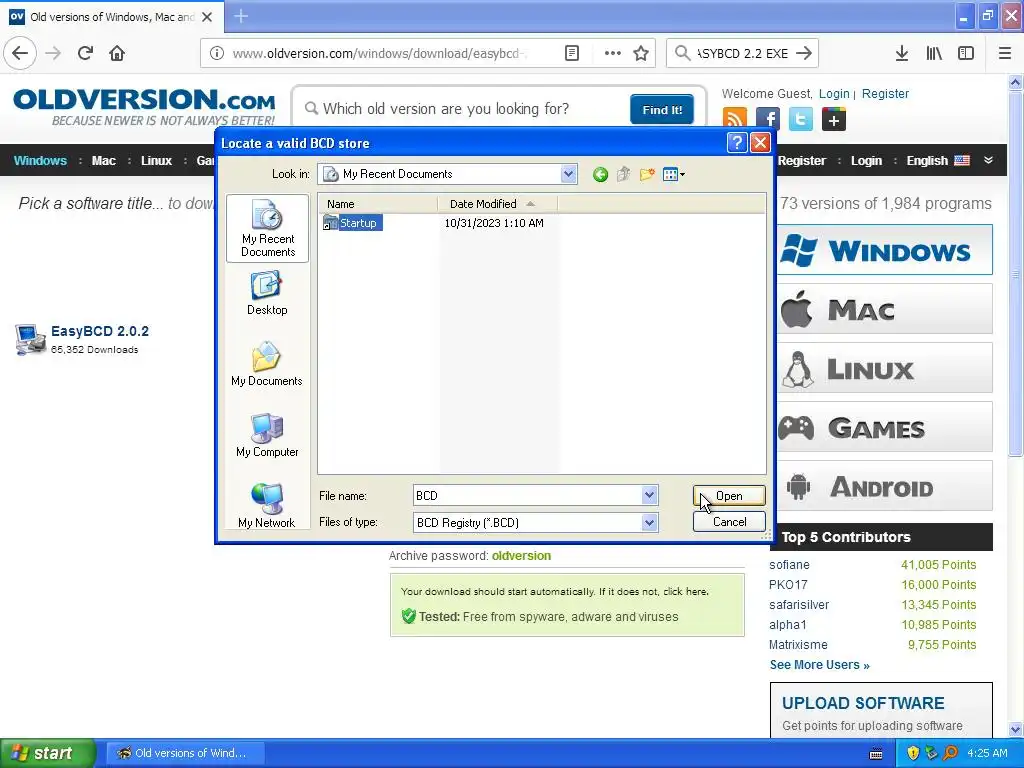This screenshot has width=1024, height=768.
Task: Click the Firefox address bar URL
Action: click(379, 54)
